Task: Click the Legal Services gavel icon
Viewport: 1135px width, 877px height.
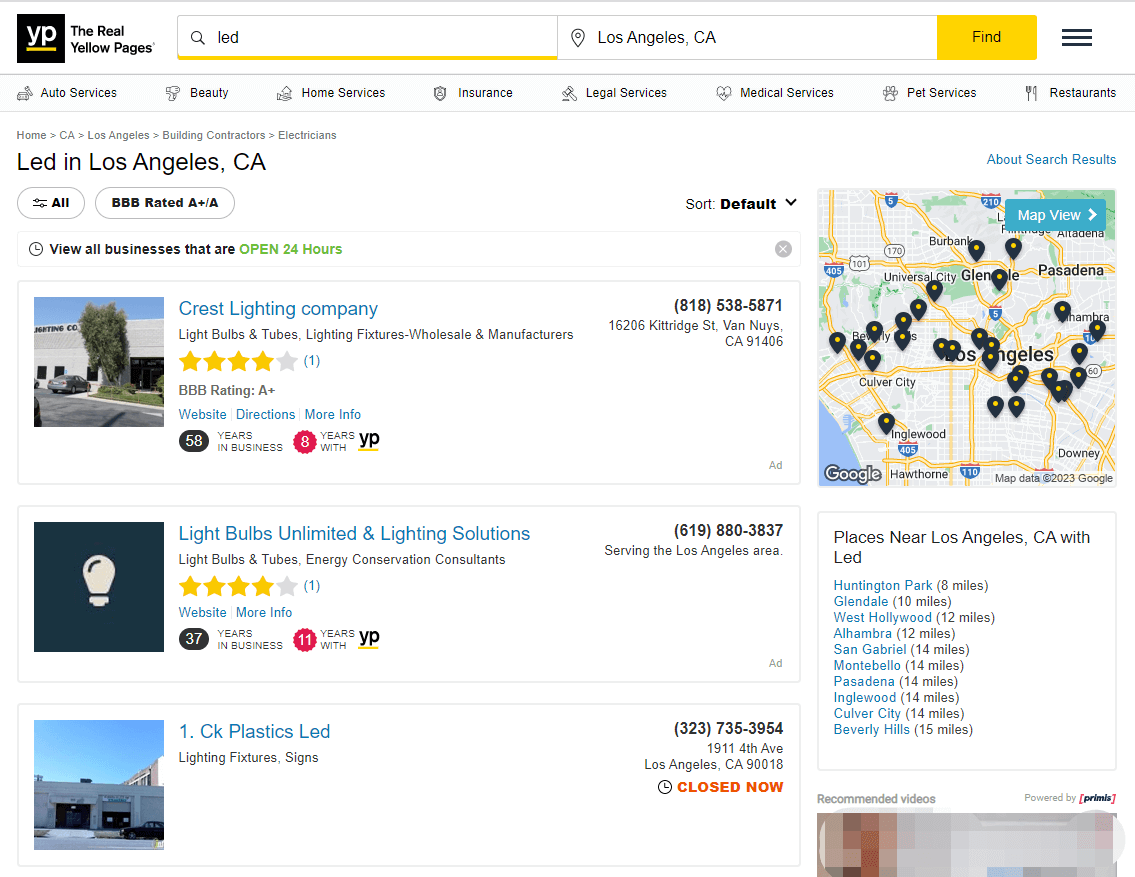Action: click(x=570, y=93)
